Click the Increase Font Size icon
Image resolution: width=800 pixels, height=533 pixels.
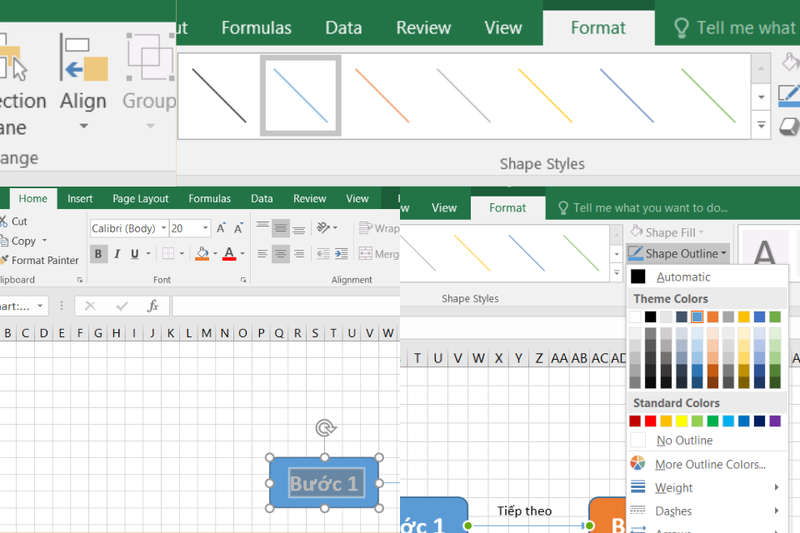[221, 228]
